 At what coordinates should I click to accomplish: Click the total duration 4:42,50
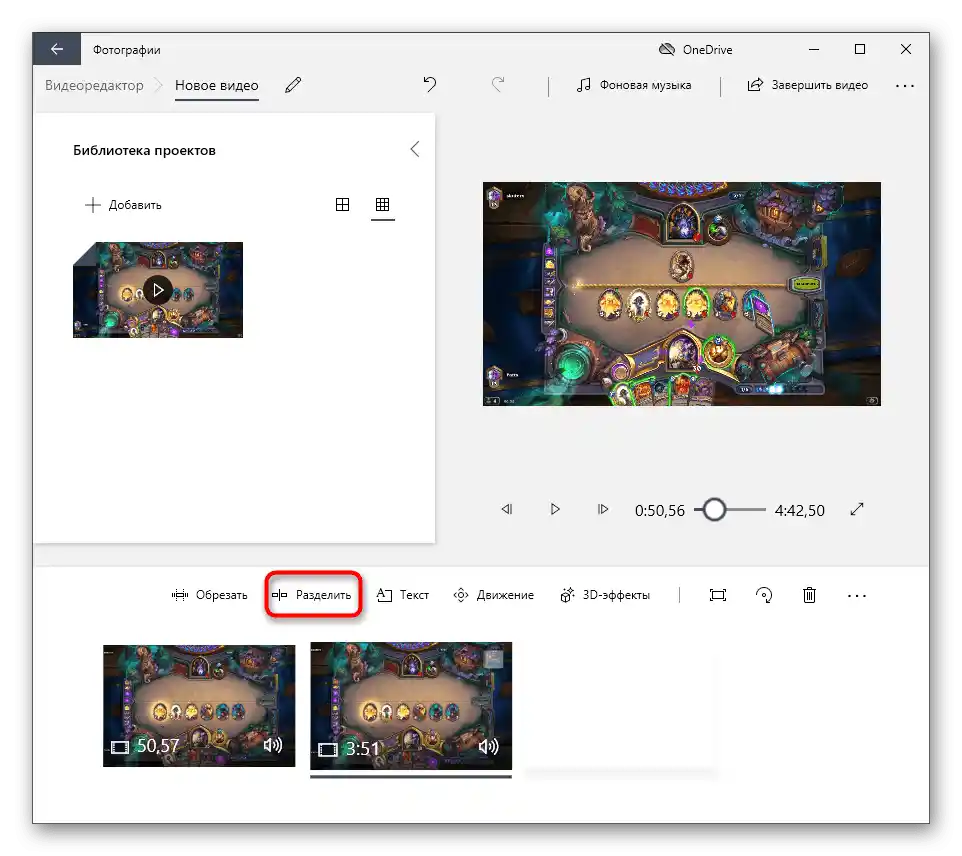point(799,511)
